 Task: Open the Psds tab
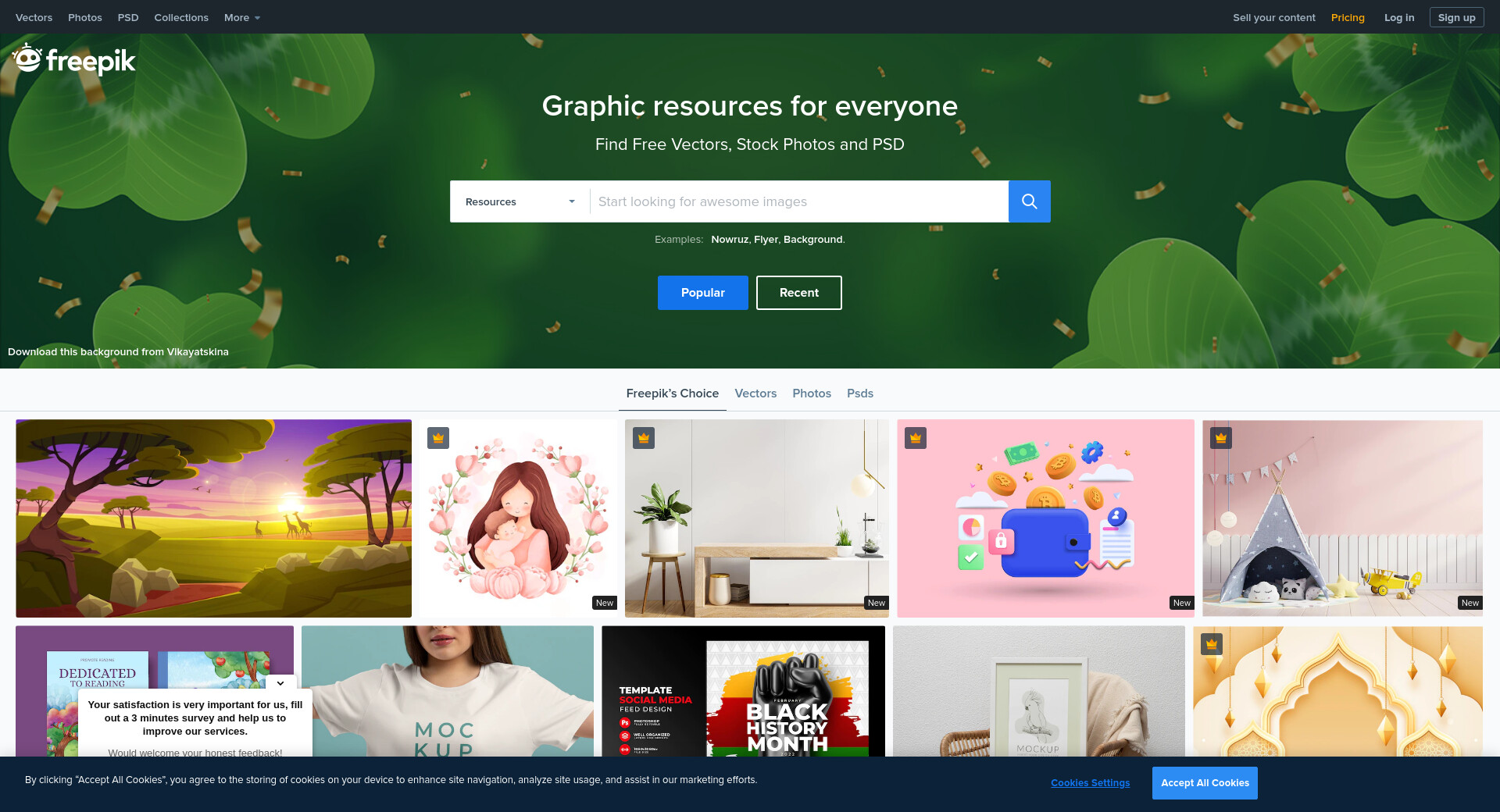click(859, 394)
